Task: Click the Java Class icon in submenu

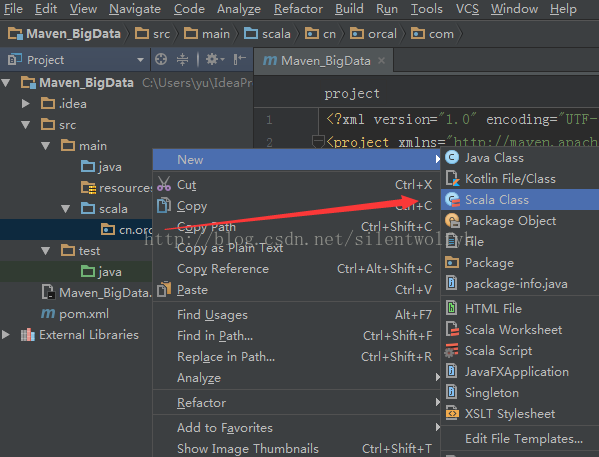Action: click(452, 157)
